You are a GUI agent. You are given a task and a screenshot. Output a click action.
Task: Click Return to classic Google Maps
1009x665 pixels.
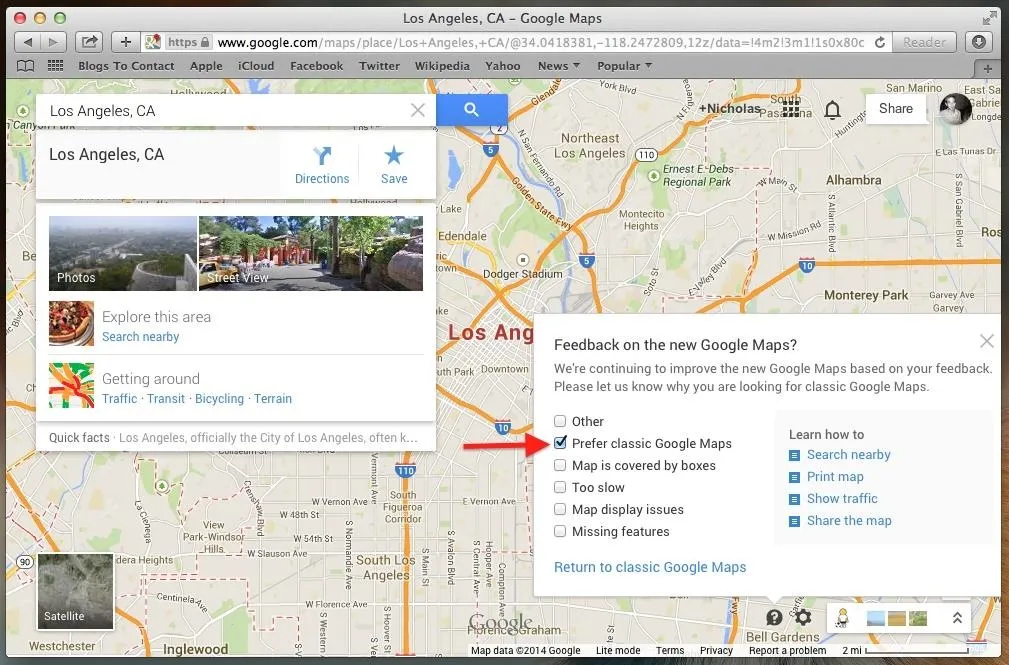650,567
